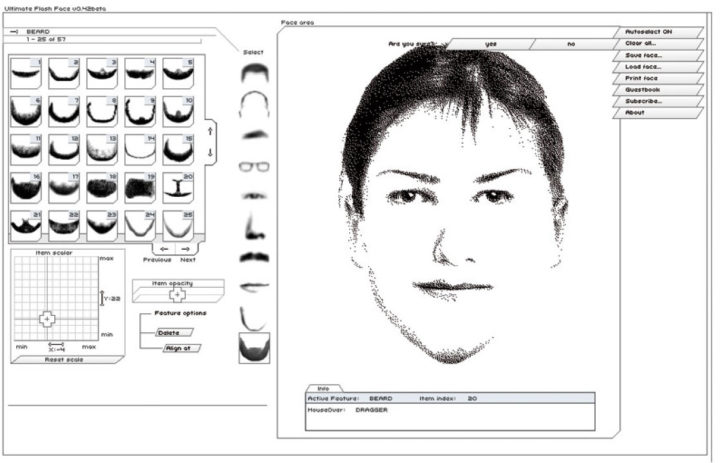Choose thin beard outline number 14
The height and width of the screenshot is (463, 720).
click(x=140, y=149)
